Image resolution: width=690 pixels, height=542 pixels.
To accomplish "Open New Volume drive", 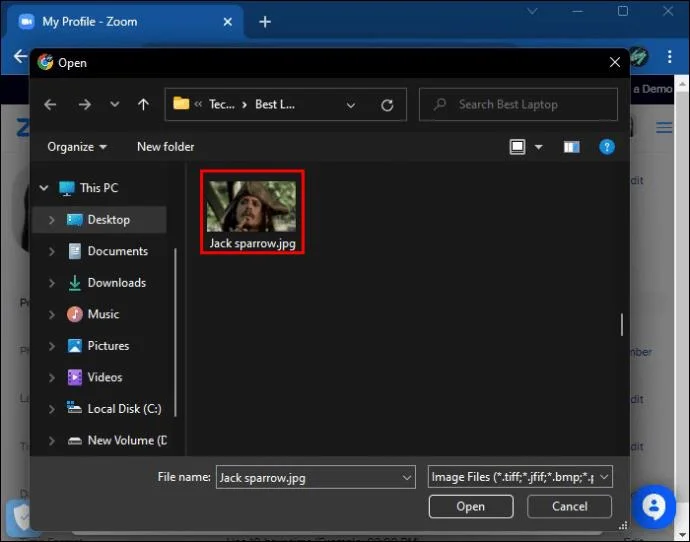I will [x=117, y=440].
